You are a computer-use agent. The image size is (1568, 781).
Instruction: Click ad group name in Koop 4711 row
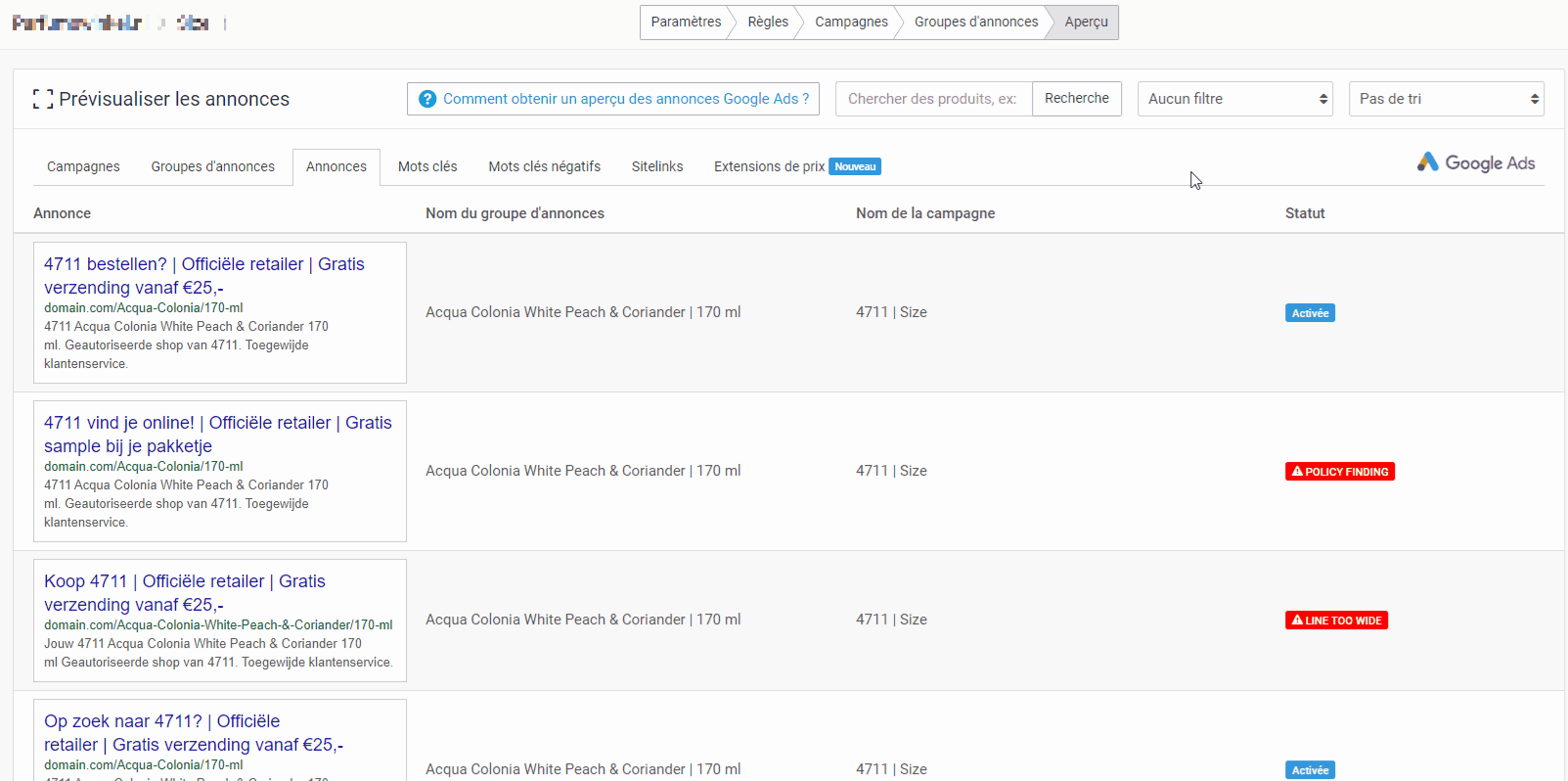[x=583, y=620]
